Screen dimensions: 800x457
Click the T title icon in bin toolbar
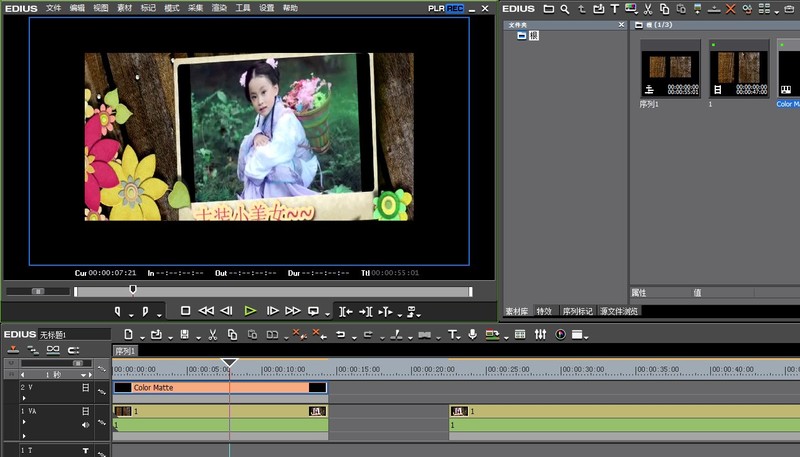pyautogui.click(x=610, y=9)
